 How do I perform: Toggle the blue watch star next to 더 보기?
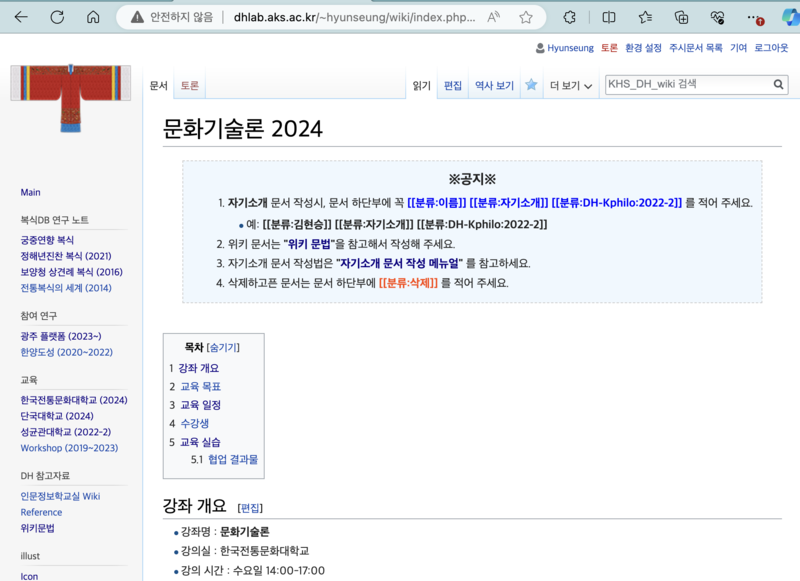point(531,85)
